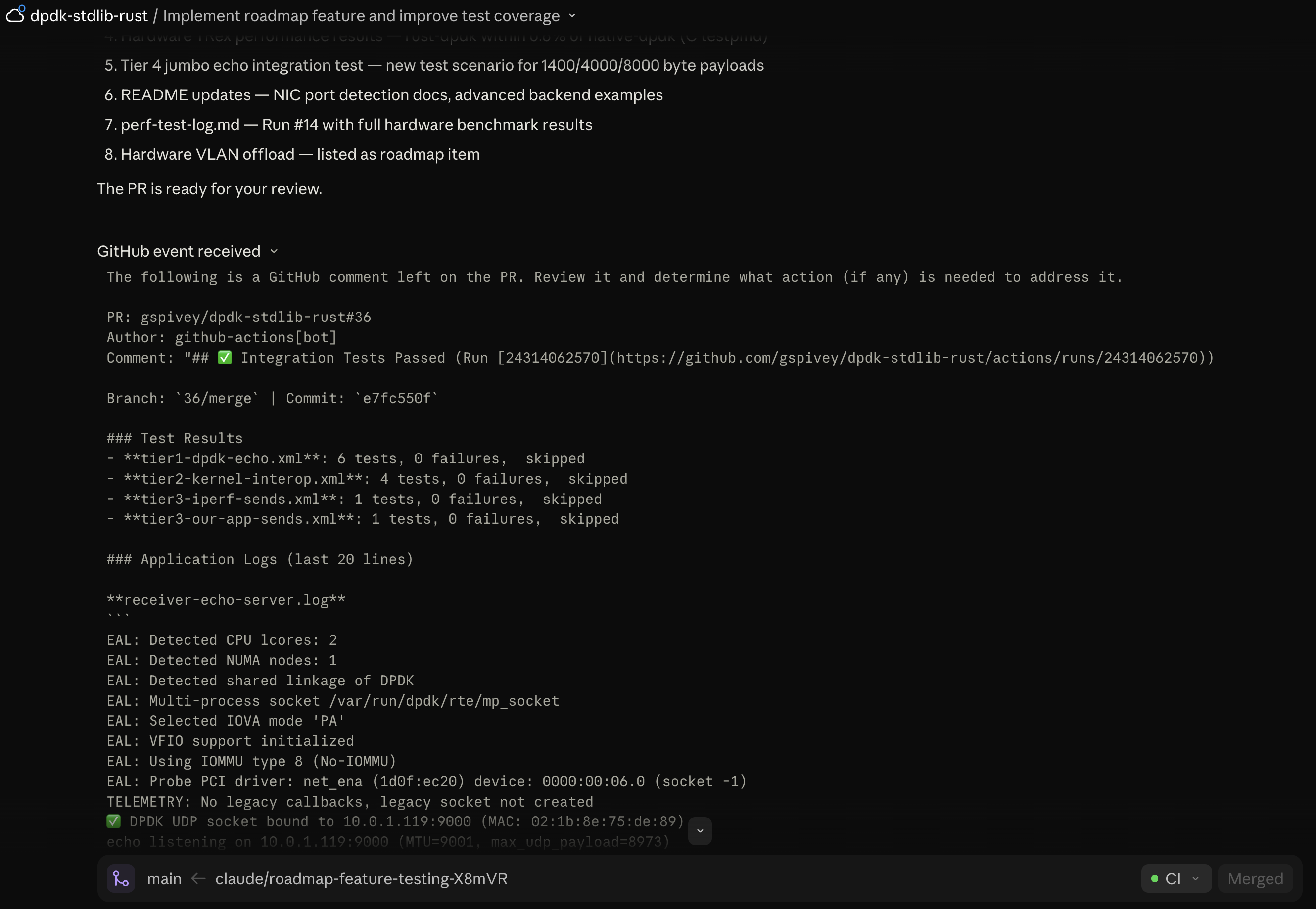The width and height of the screenshot is (1316, 909).
Task: Click the green checkmark beside Integration Tests Passed
Action: click(x=226, y=357)
